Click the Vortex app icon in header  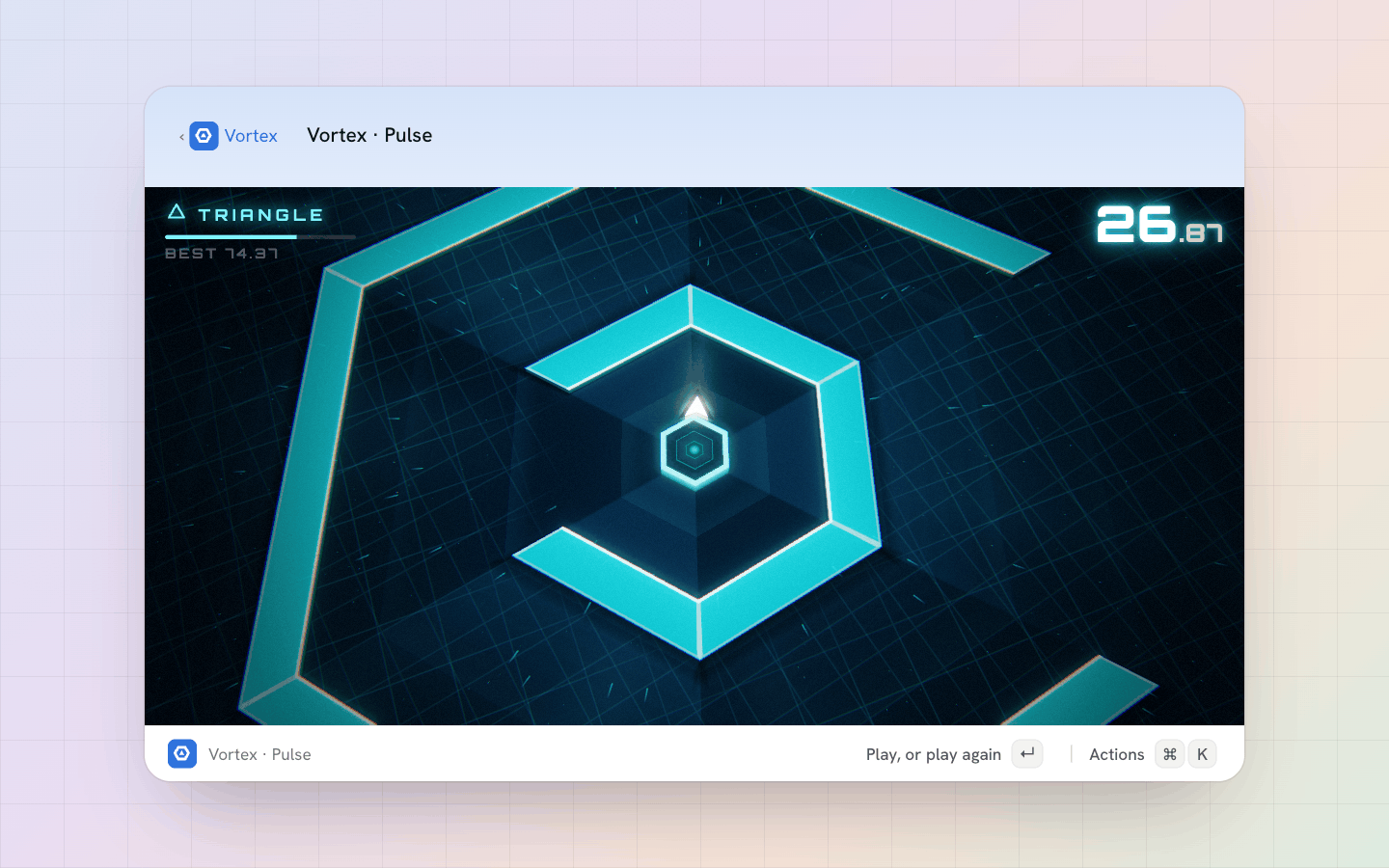[204, 136]
